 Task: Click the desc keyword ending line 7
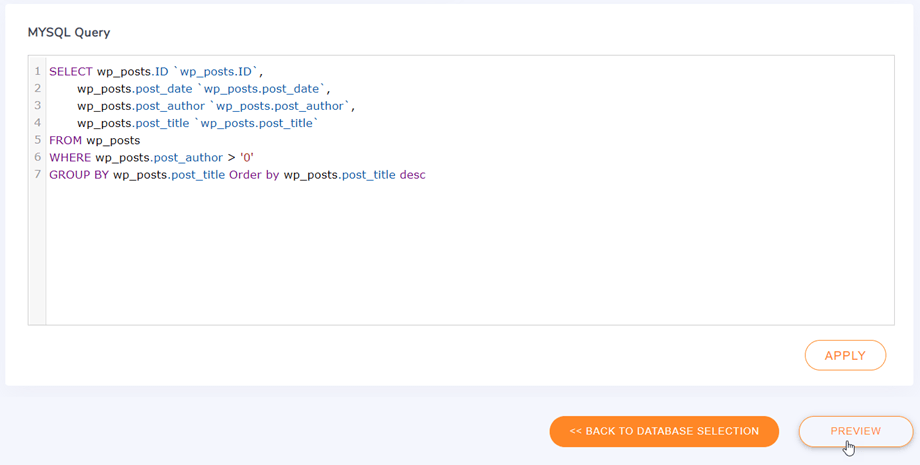click(x=412, y=175)
